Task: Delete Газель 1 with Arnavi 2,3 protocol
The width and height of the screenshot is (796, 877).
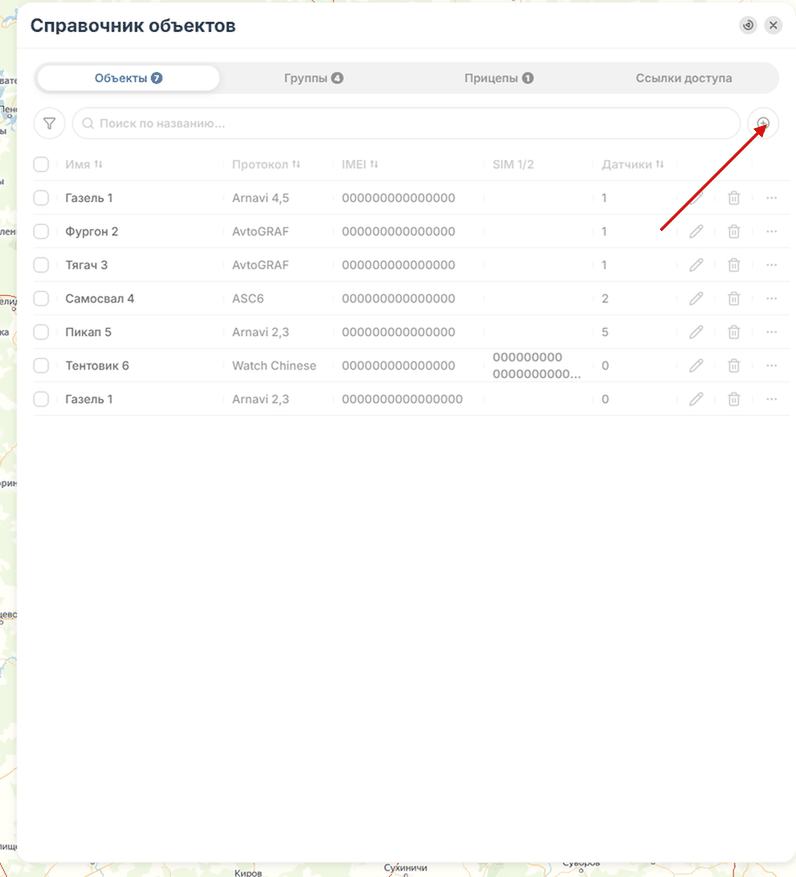Action: [x=733, y=399]
